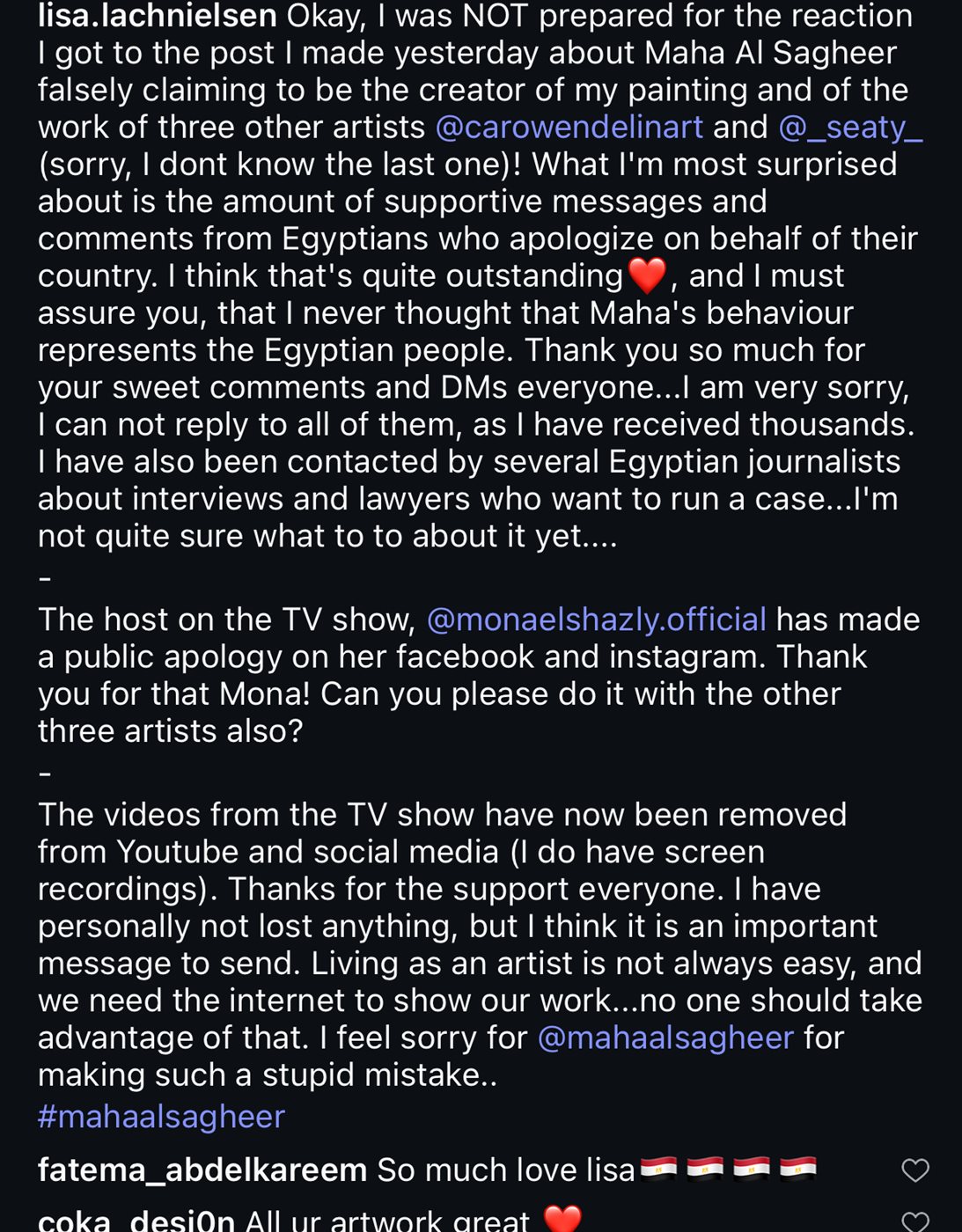962x1232 pixels.
Task: Tap the red heart emoji after 'outstanding'
Action: pos(647,275)
